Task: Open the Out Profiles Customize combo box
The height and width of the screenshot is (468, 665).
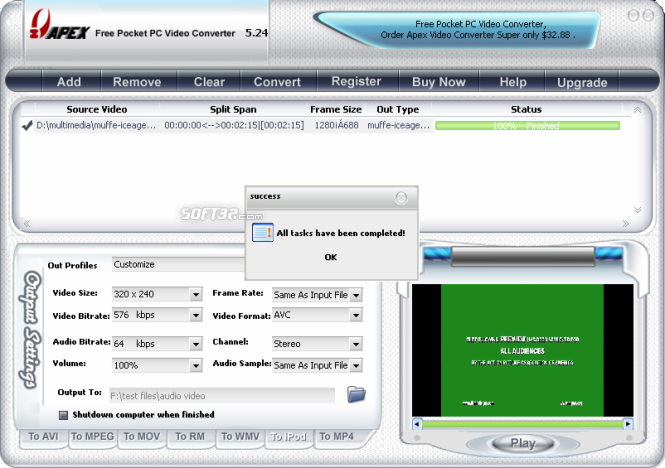Action: tap(179, 264)
